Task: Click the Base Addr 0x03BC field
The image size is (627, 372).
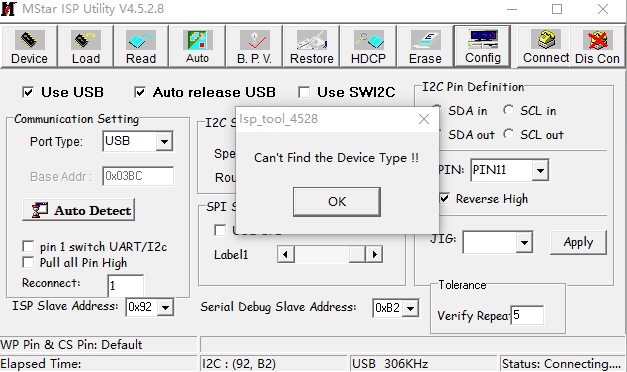Action: click(x=138, y=176)
